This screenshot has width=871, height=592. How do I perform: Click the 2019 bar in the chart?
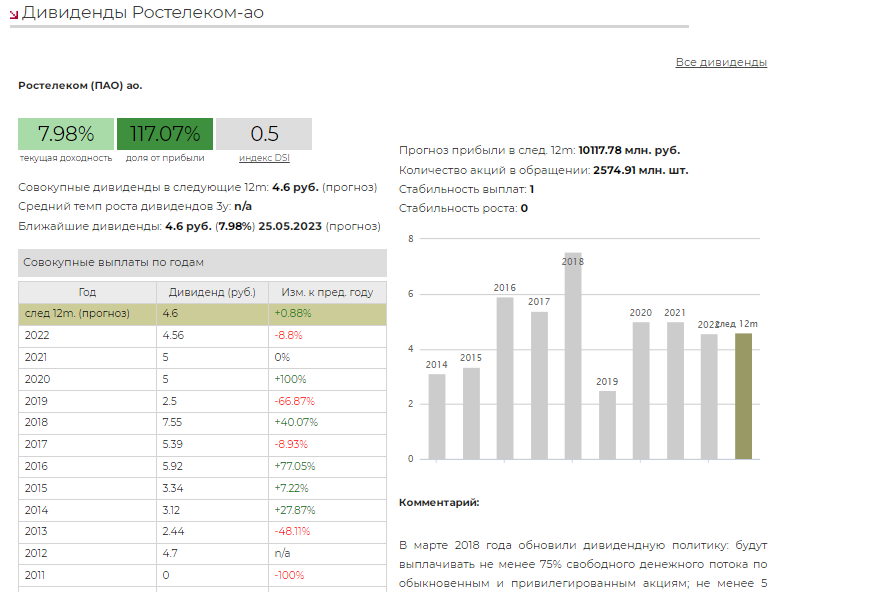tap(607, 425)
